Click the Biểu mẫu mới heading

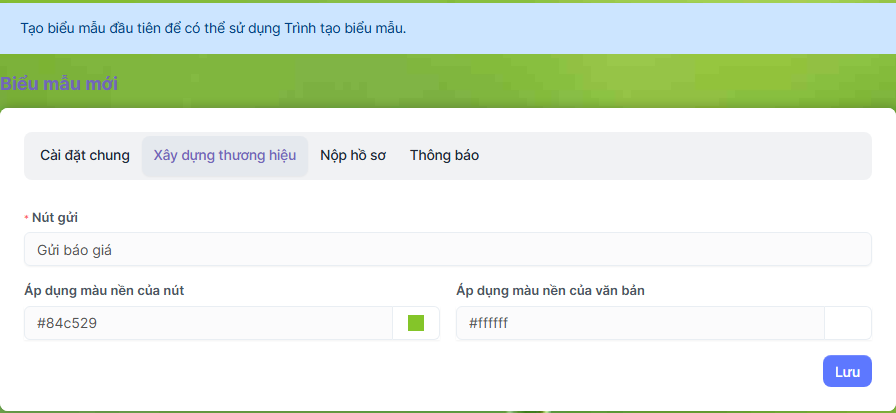click(x=59, y=84)
